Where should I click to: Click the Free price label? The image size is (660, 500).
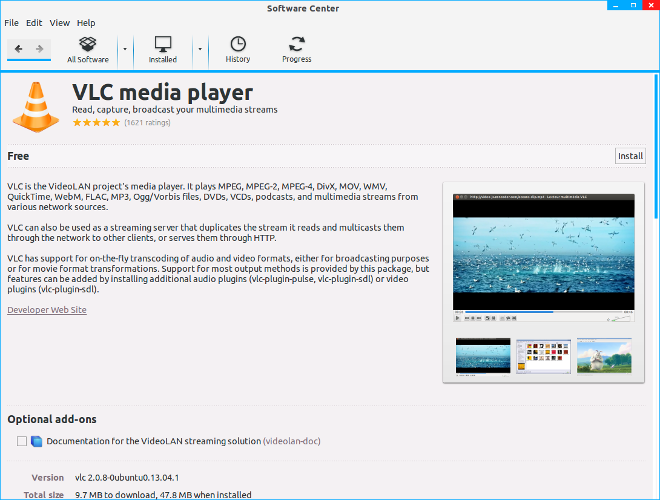point(18,156)
